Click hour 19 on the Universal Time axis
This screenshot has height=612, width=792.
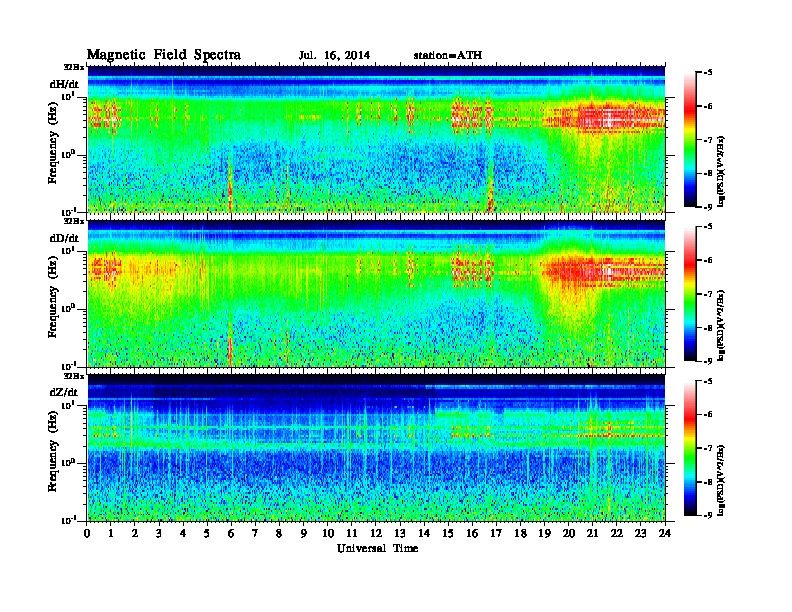(544, 534)
